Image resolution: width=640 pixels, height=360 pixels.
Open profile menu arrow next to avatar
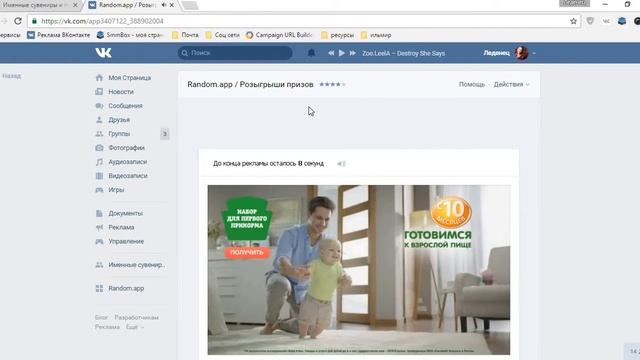534,53
